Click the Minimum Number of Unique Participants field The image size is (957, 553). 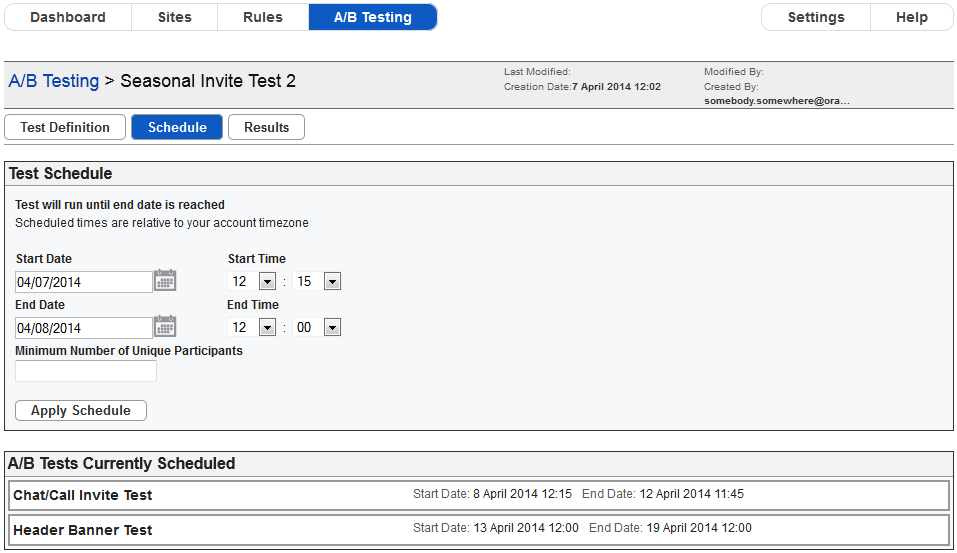[x=86, y=371]
